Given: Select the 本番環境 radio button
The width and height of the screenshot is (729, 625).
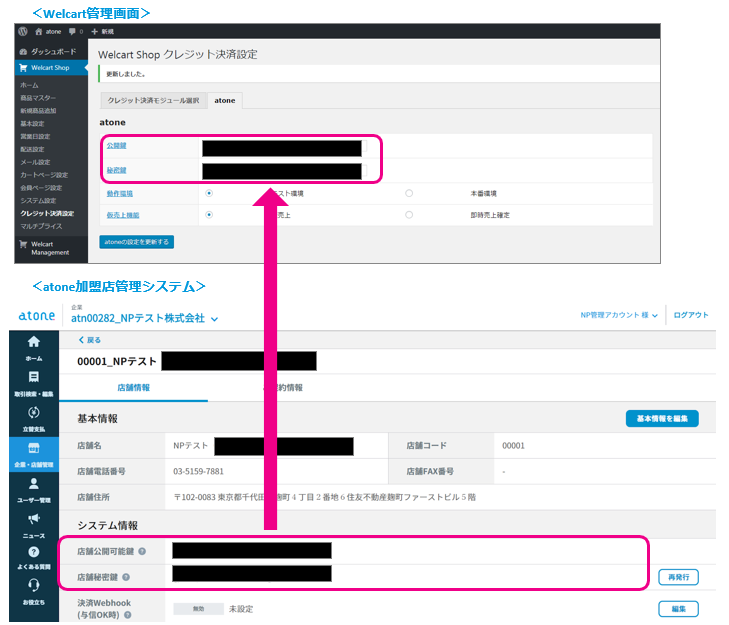Looking at the screenshot, I should coord(409,193).
